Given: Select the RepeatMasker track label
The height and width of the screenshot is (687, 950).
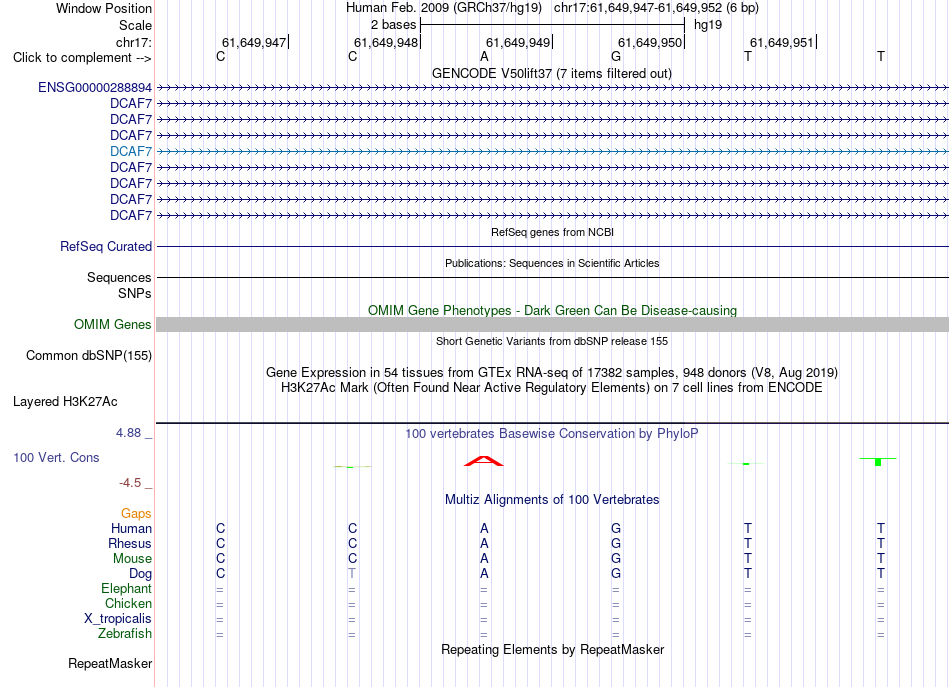Looking at the screenshot, I should (110, 664).
